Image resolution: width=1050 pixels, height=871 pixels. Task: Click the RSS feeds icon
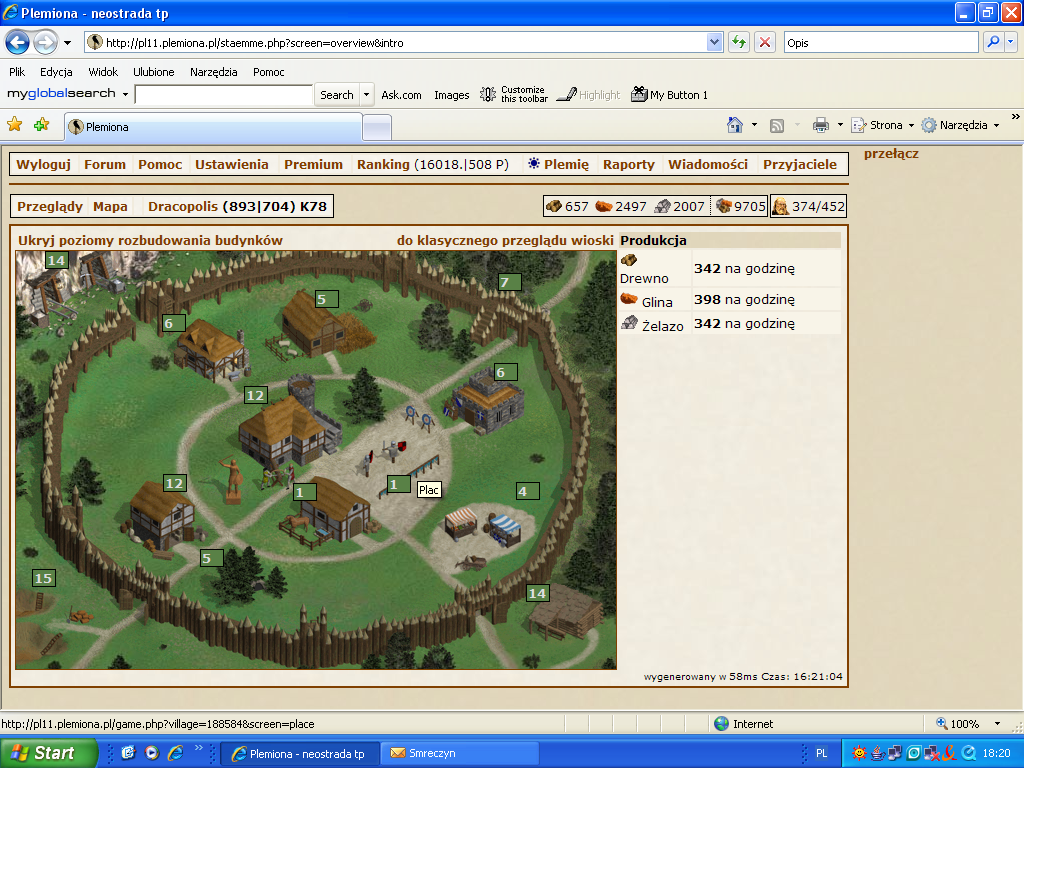coord(777,125)
